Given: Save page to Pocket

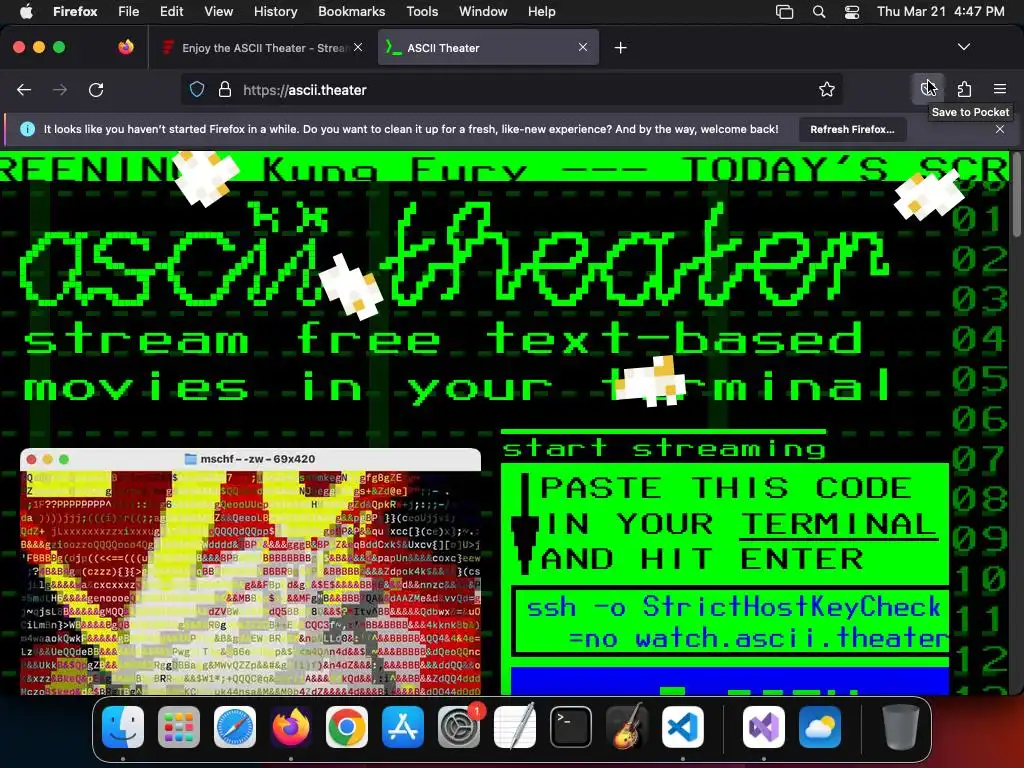Looking at the screenshot, I should [928, 89].
